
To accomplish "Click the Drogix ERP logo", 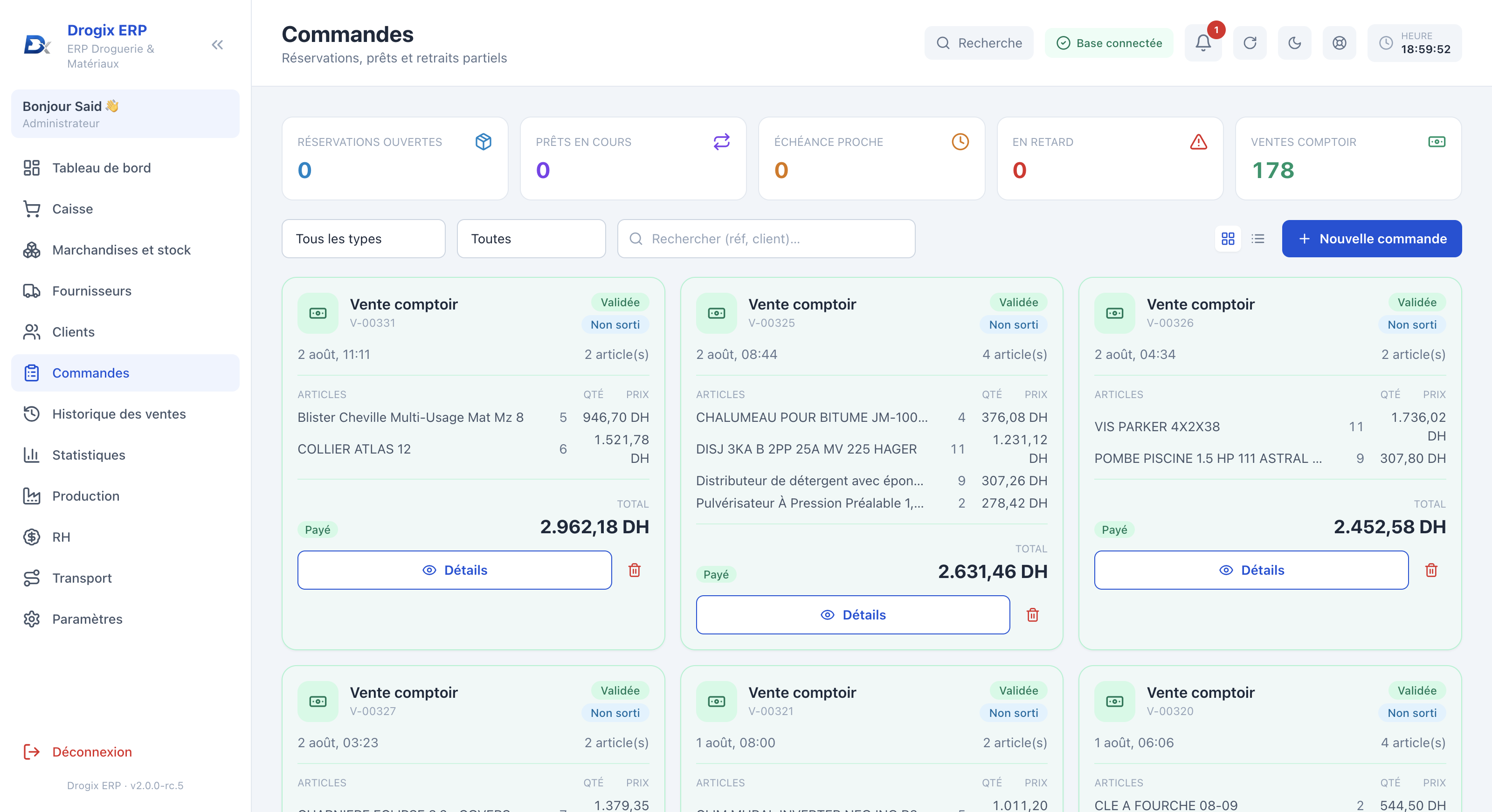I will [37, 45].
